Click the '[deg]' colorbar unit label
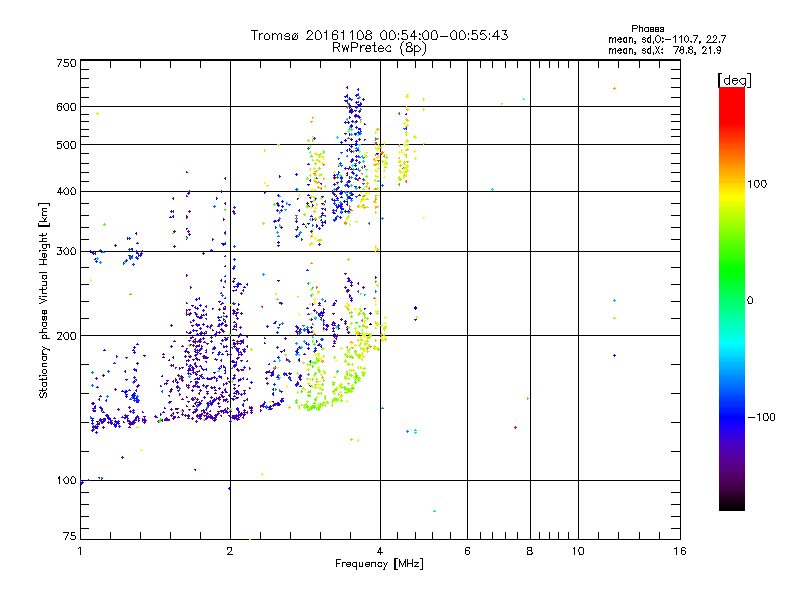Screen dimensions: 800x600 [734, 80]
